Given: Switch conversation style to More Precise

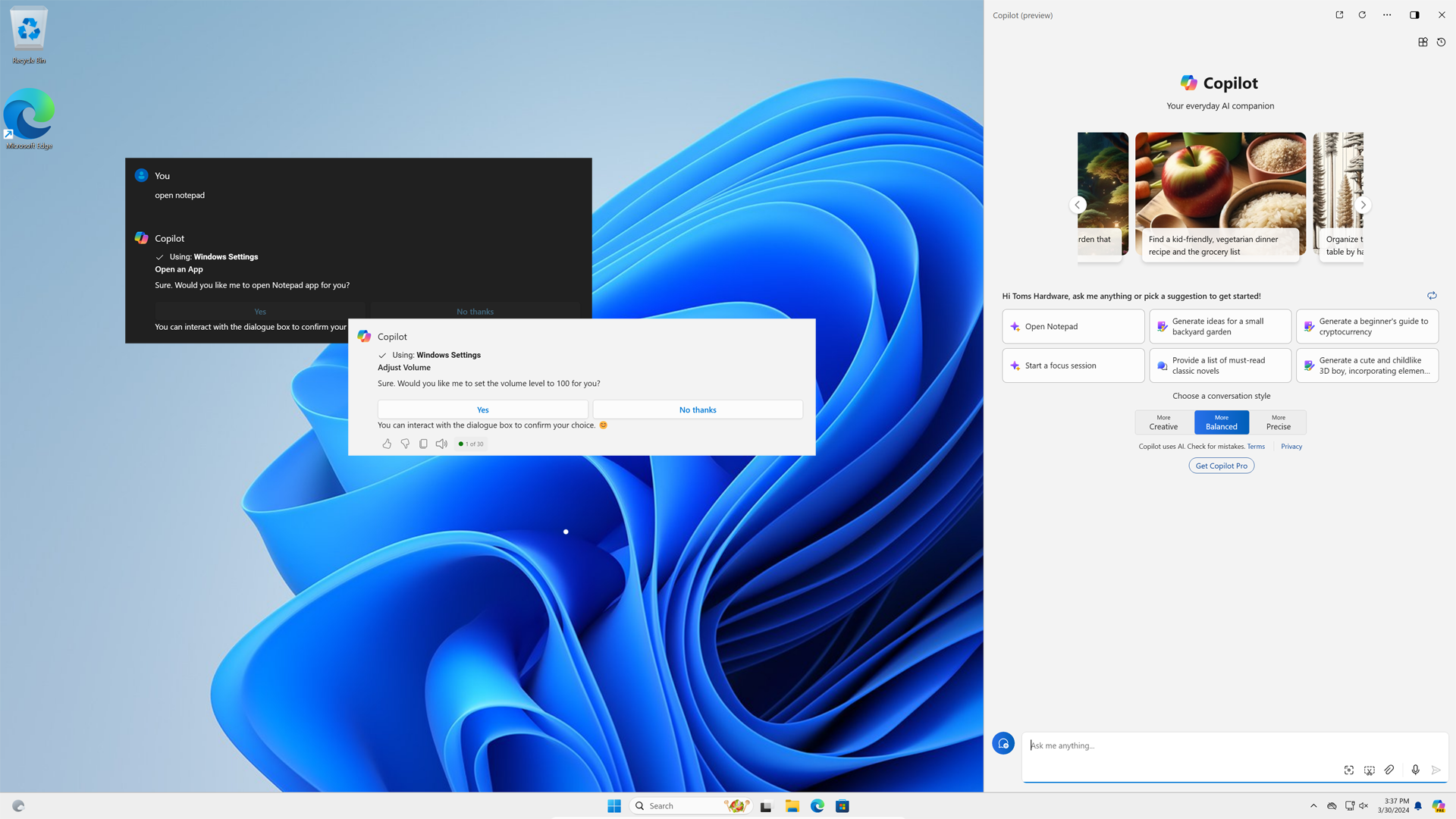Looking at the screenshot, I should [x=1278, y=422].
